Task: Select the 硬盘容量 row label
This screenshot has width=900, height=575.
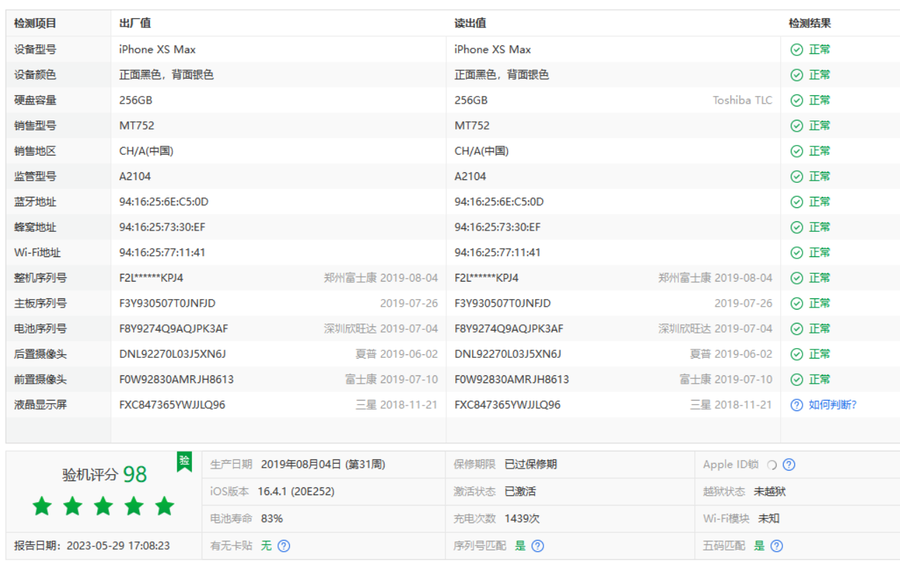Action: click(36, 100)
